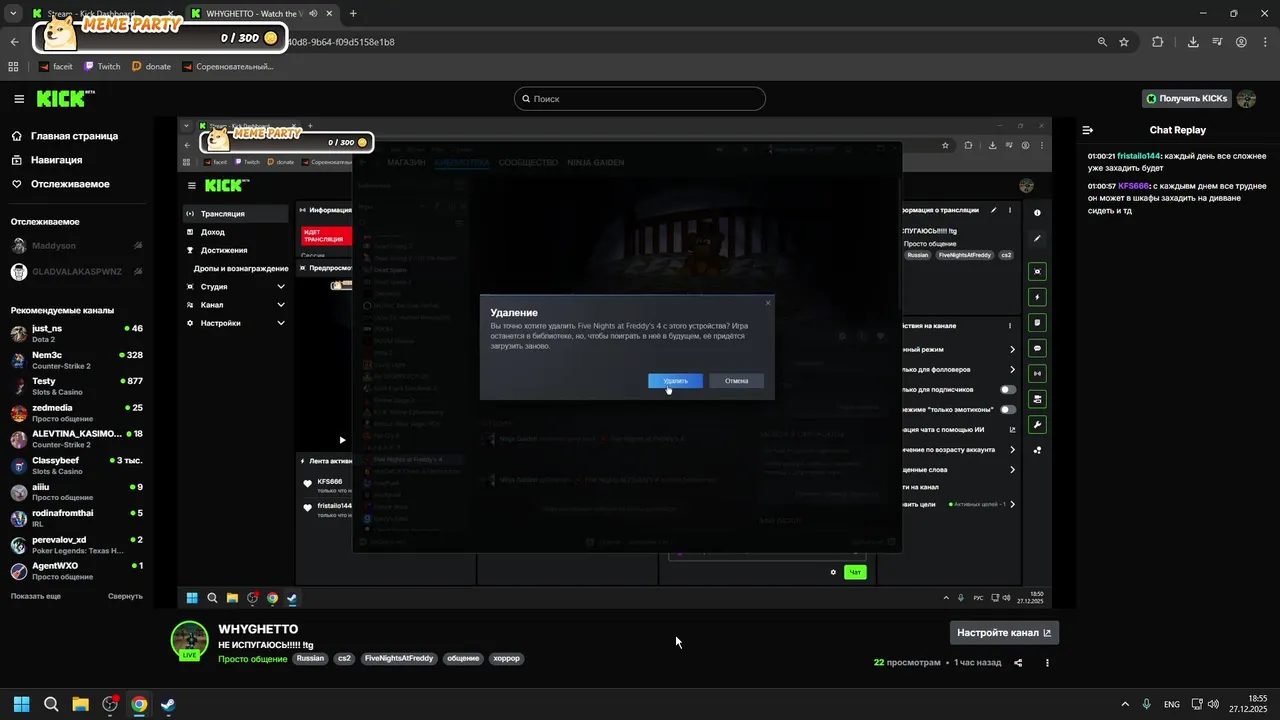Show Chrome downloads
This screenshot has width=1280, height=720.
point(1193,42)
